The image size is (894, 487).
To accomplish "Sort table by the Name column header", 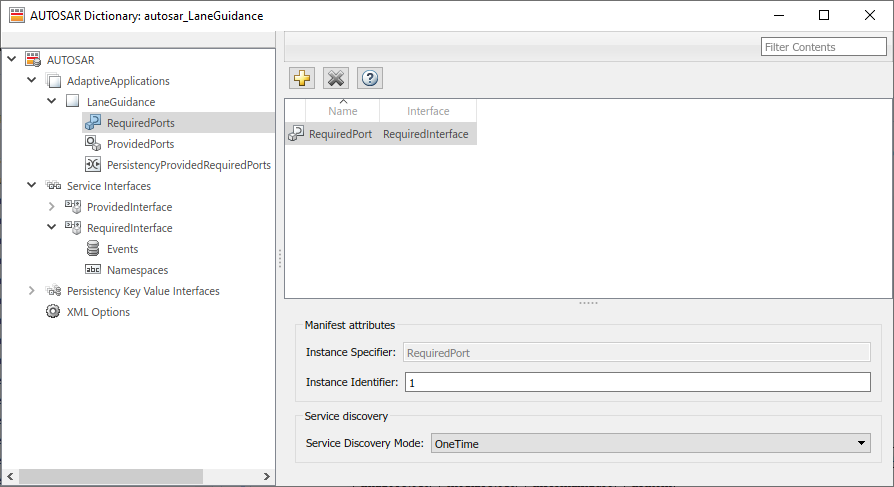I will coord(343,111).
